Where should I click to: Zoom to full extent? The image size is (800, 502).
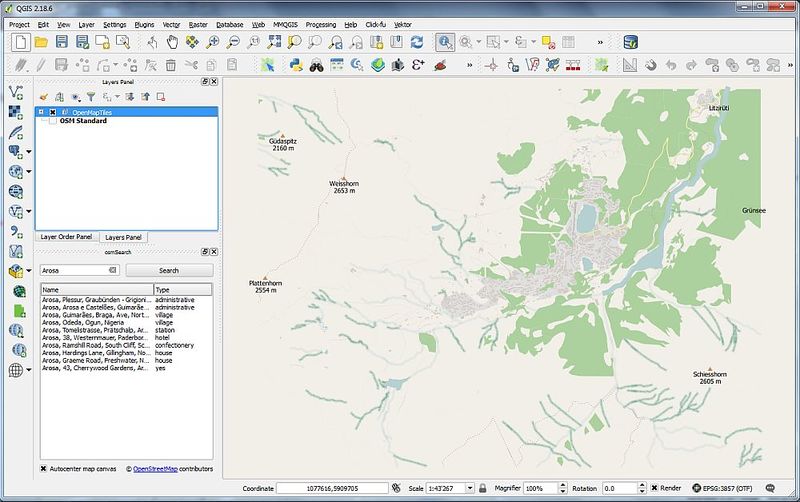pos(274,42)
